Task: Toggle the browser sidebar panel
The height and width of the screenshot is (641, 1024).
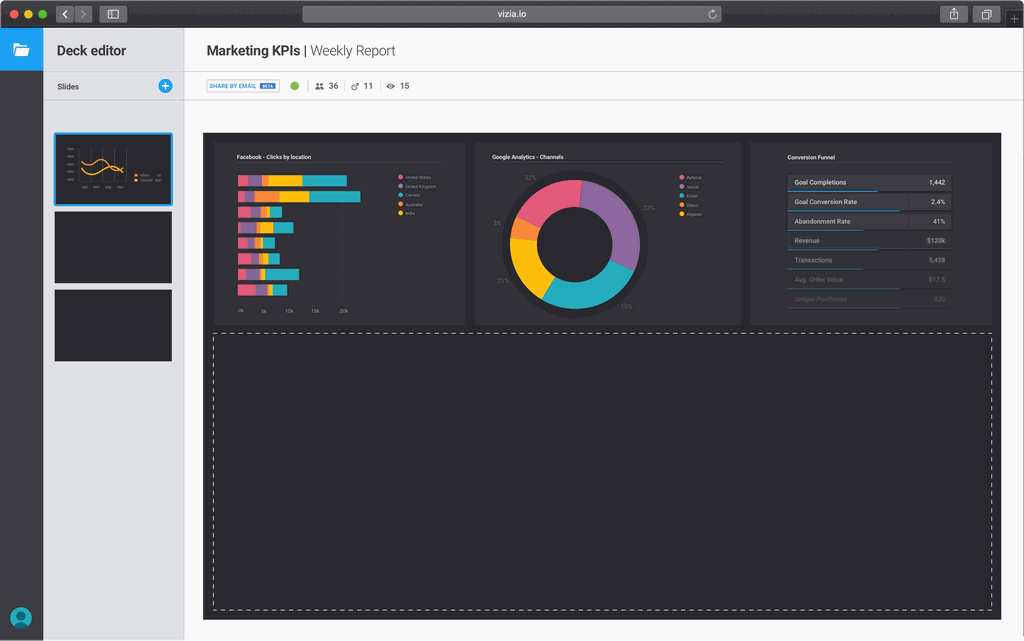Action: (113, 14)
